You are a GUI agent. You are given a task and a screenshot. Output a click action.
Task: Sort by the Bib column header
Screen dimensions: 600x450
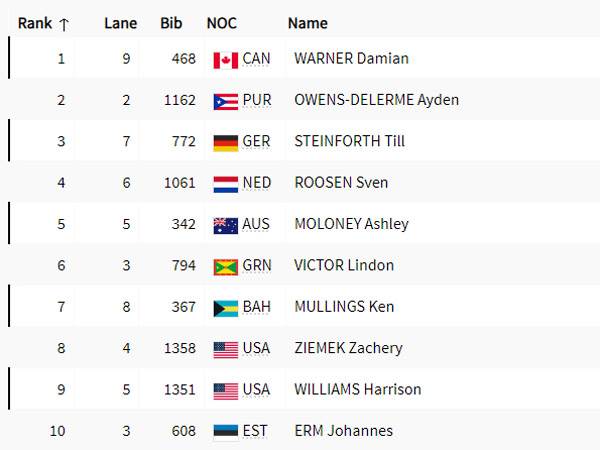pyautogui.click(x=171, y=23)
